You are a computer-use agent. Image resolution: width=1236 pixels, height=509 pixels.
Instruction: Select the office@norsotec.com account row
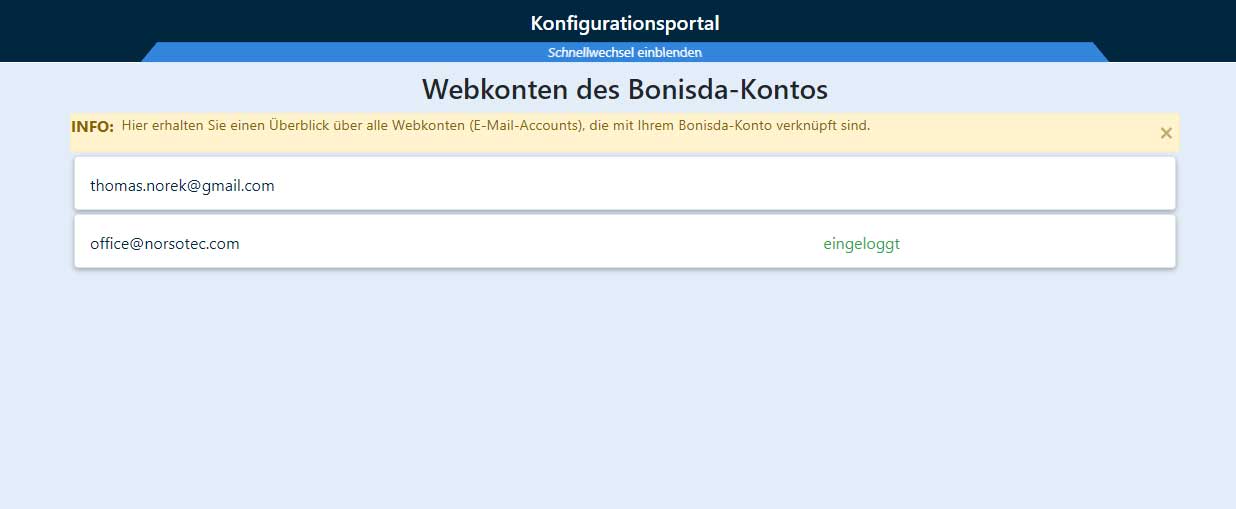click(x=625, y=242)
